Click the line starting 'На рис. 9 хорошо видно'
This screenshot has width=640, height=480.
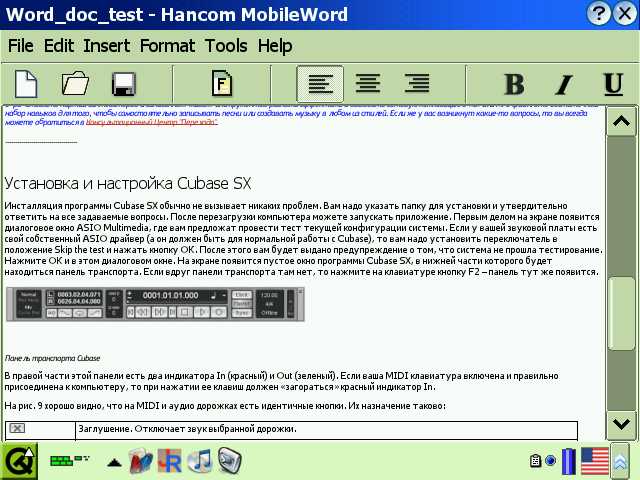click(225, 406)
